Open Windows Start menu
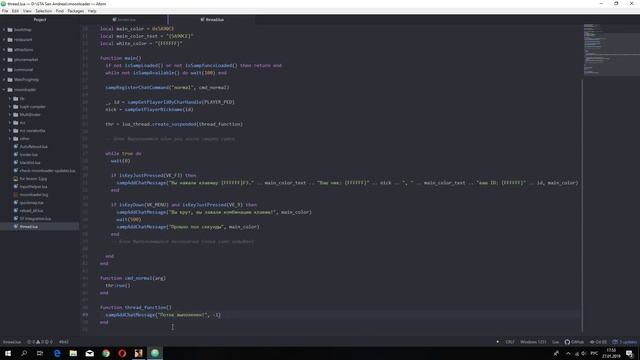This screenshot has height=360, width=640. click(8, 353)
